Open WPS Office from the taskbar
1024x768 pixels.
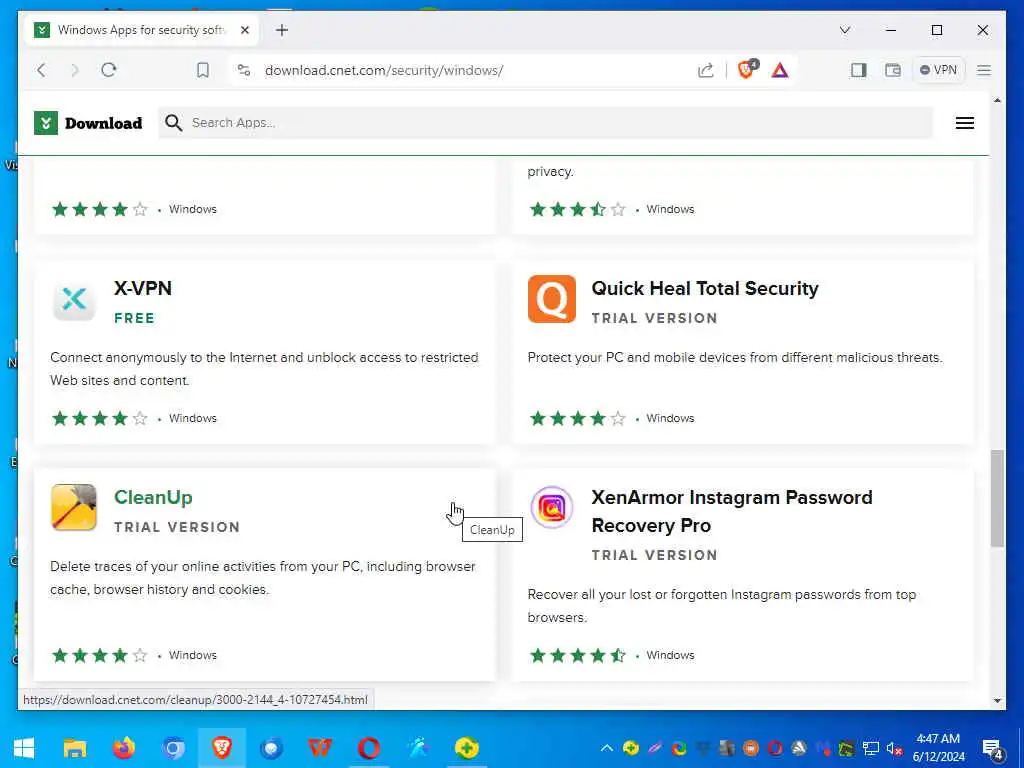tap(319, 748)
